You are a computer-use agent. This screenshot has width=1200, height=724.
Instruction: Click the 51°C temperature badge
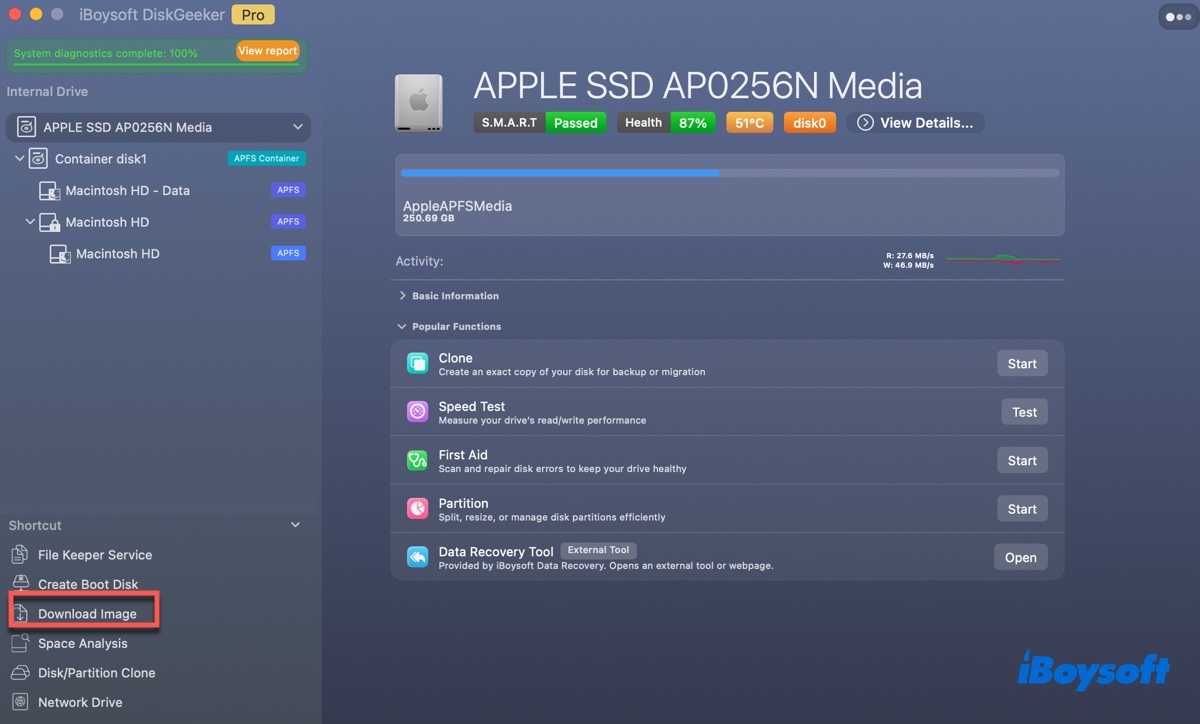pos(749,123)
